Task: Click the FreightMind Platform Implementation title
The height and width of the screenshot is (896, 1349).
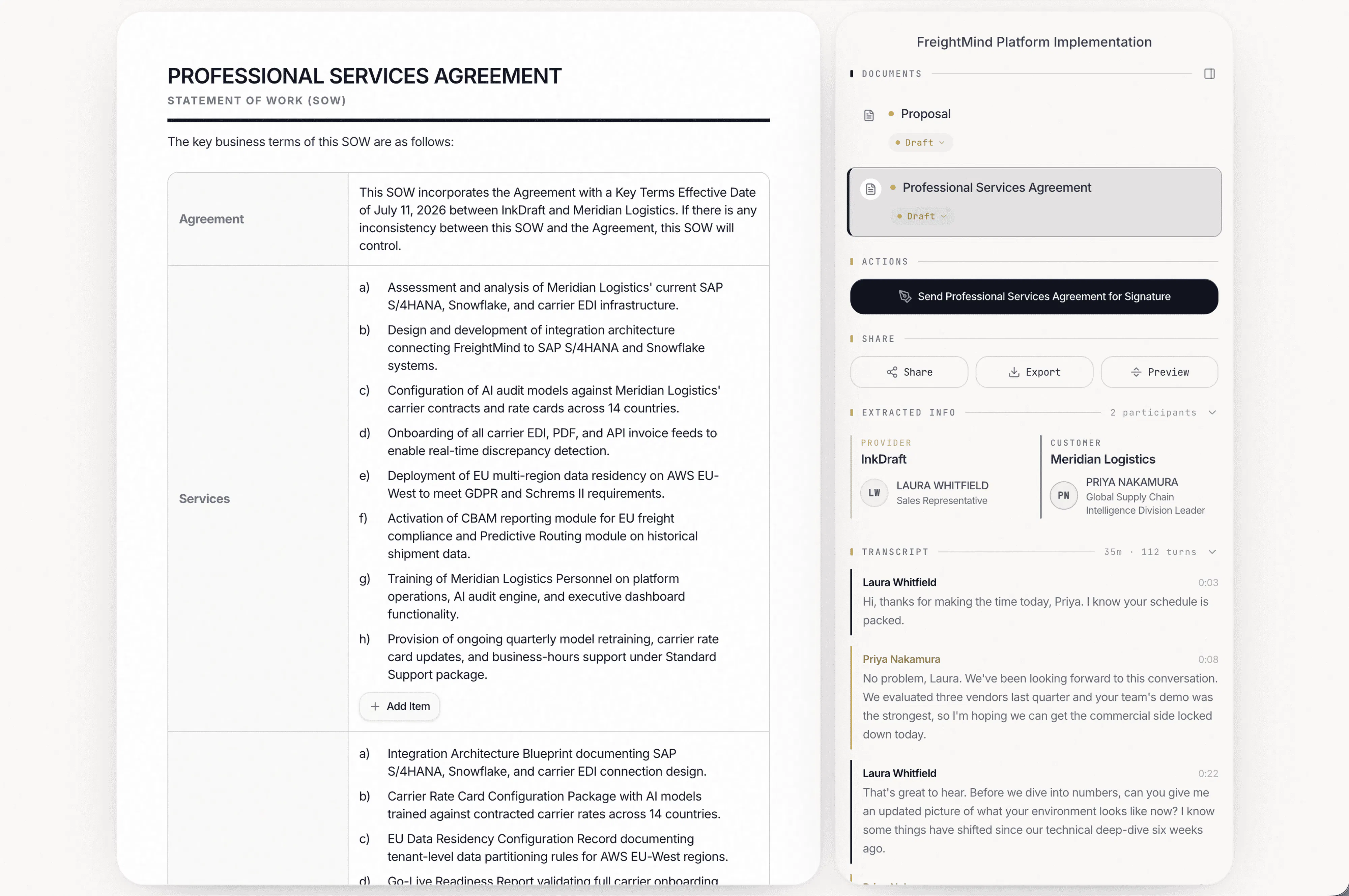Action: point(1034,42)
